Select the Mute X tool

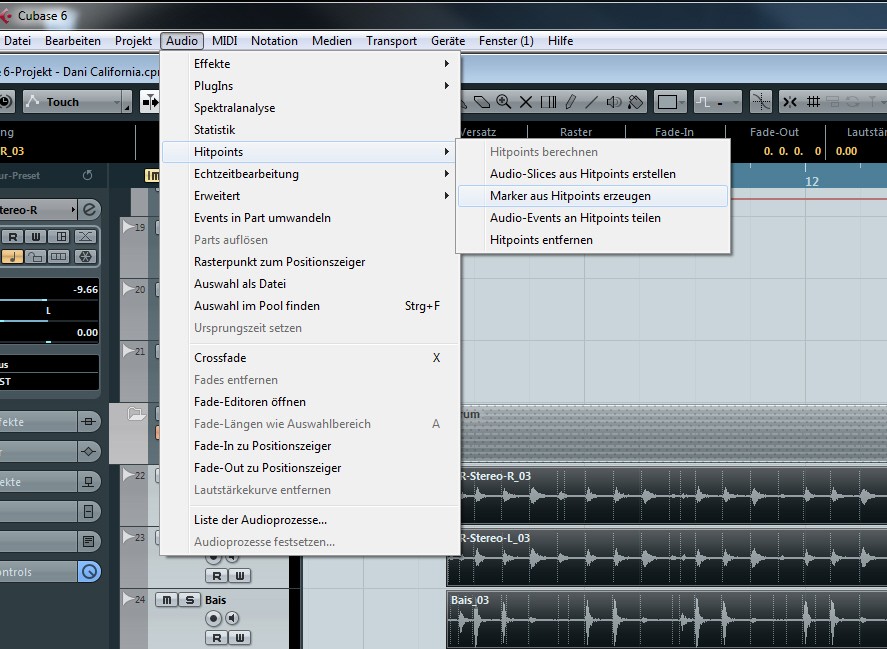[526, 102]
